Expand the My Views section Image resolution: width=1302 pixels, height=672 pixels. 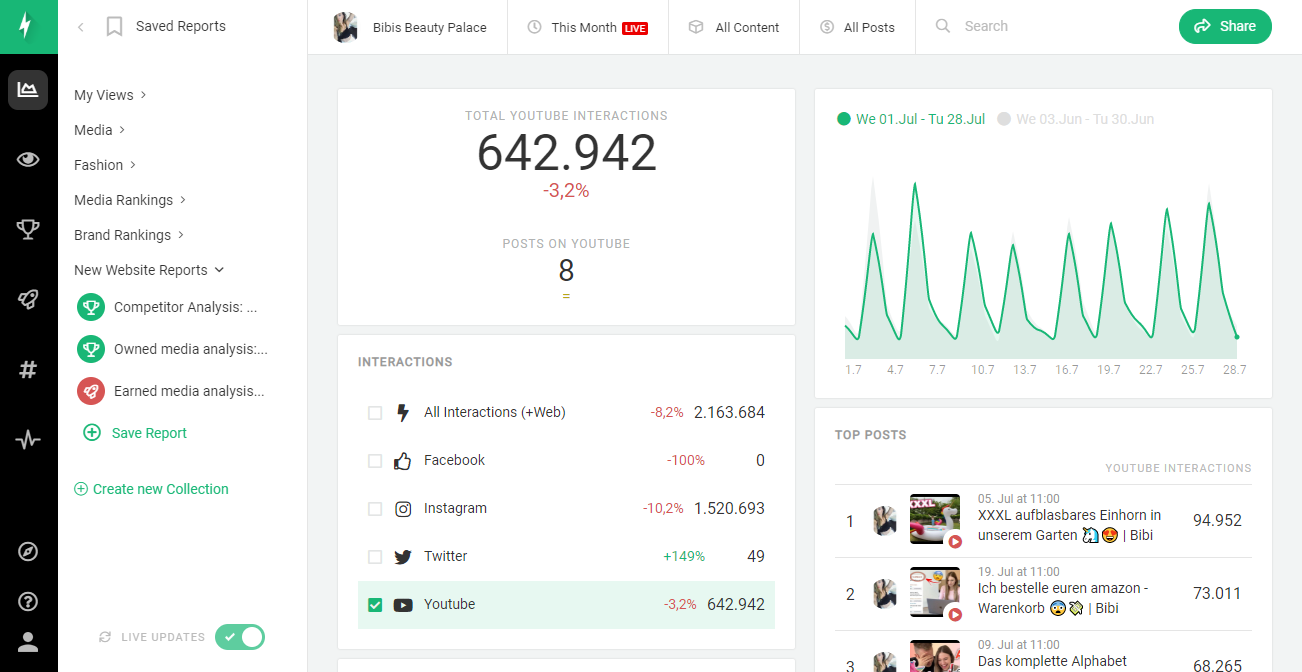tap(110, 95)
